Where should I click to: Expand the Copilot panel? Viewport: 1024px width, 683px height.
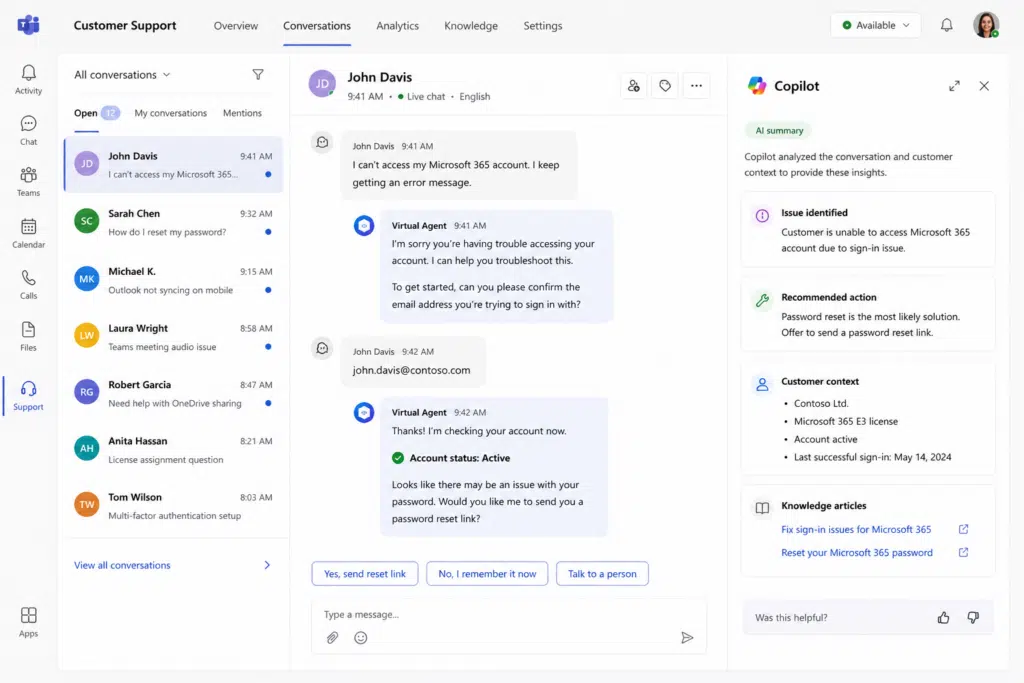pos(954,86)
